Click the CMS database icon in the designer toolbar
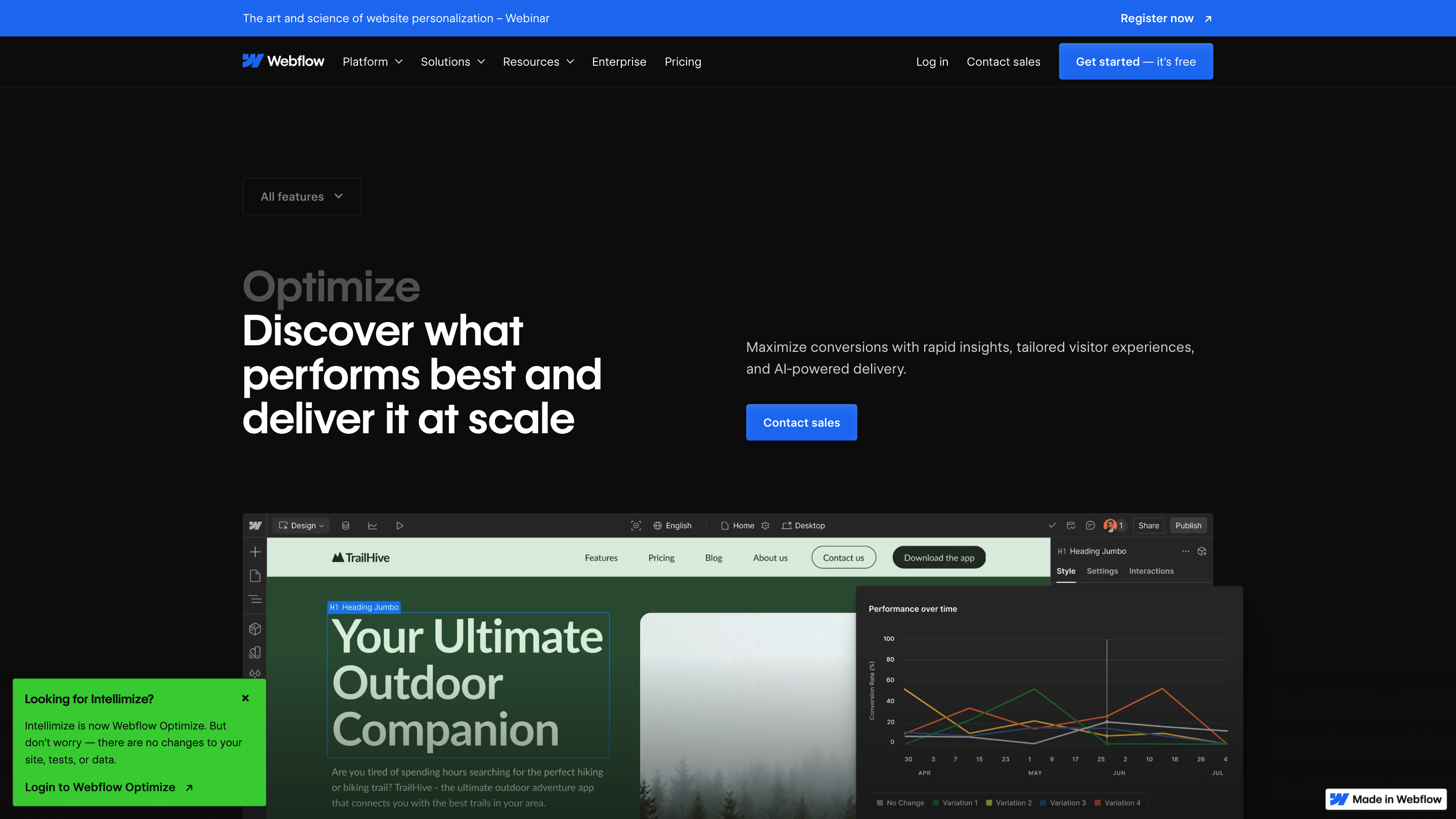 (345, 526)
